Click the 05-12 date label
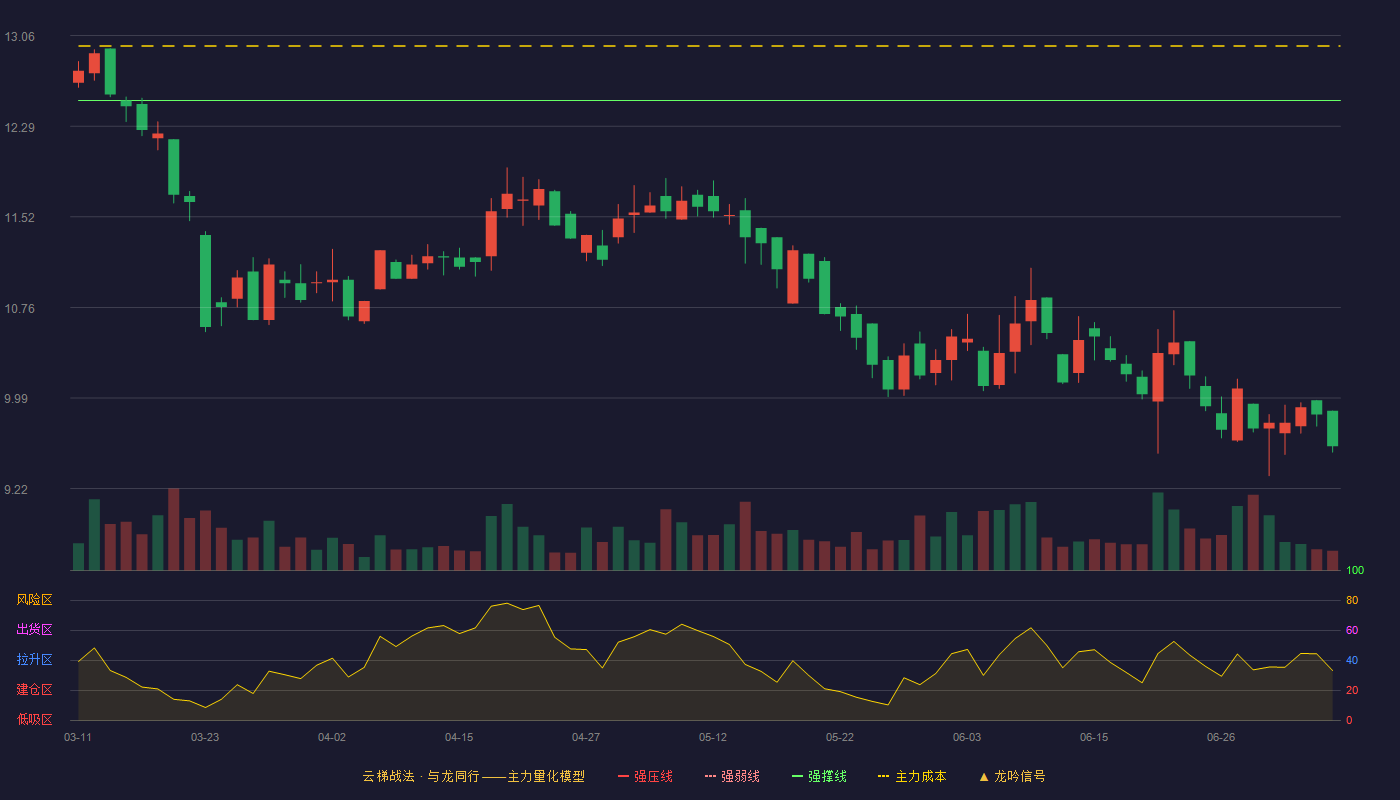 713,737
